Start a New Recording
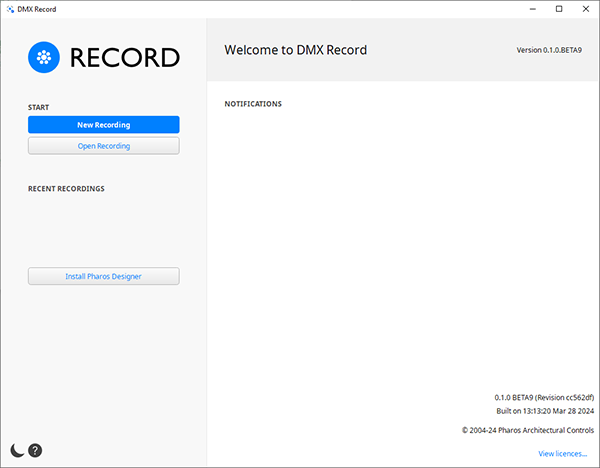 [104, 125]
